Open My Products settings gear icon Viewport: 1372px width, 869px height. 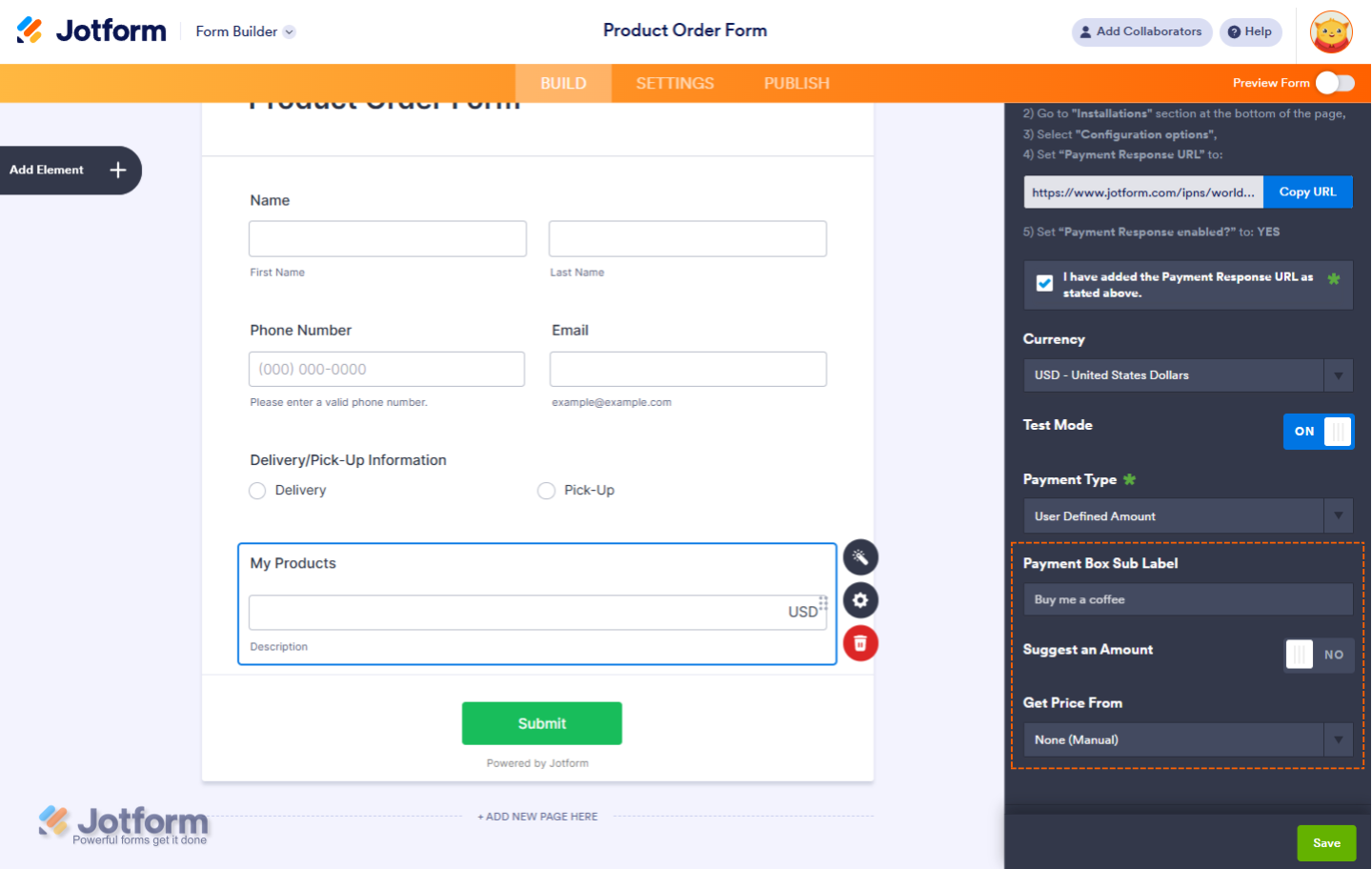coord(860,600)
